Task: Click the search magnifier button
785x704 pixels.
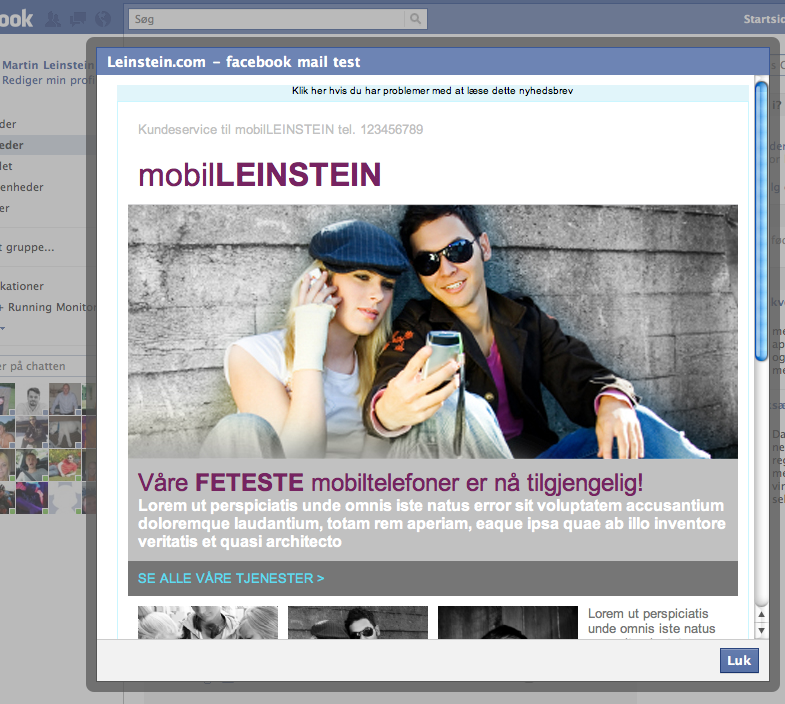Action: pos(415,19)
